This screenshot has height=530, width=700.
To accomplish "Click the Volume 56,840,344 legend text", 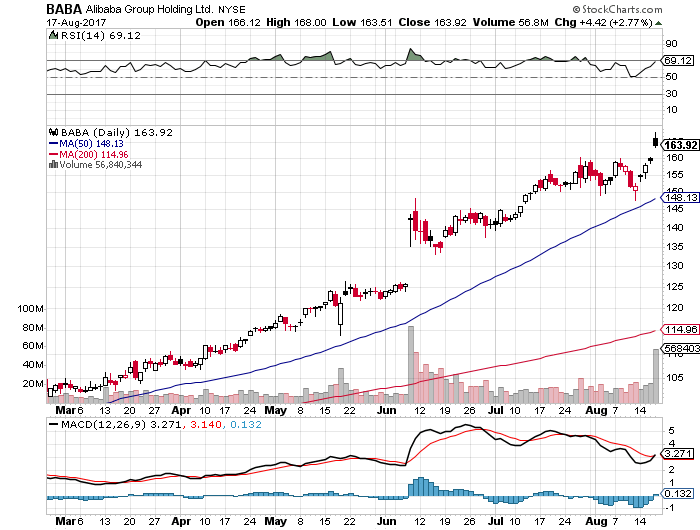I will [x=100, y=165].
